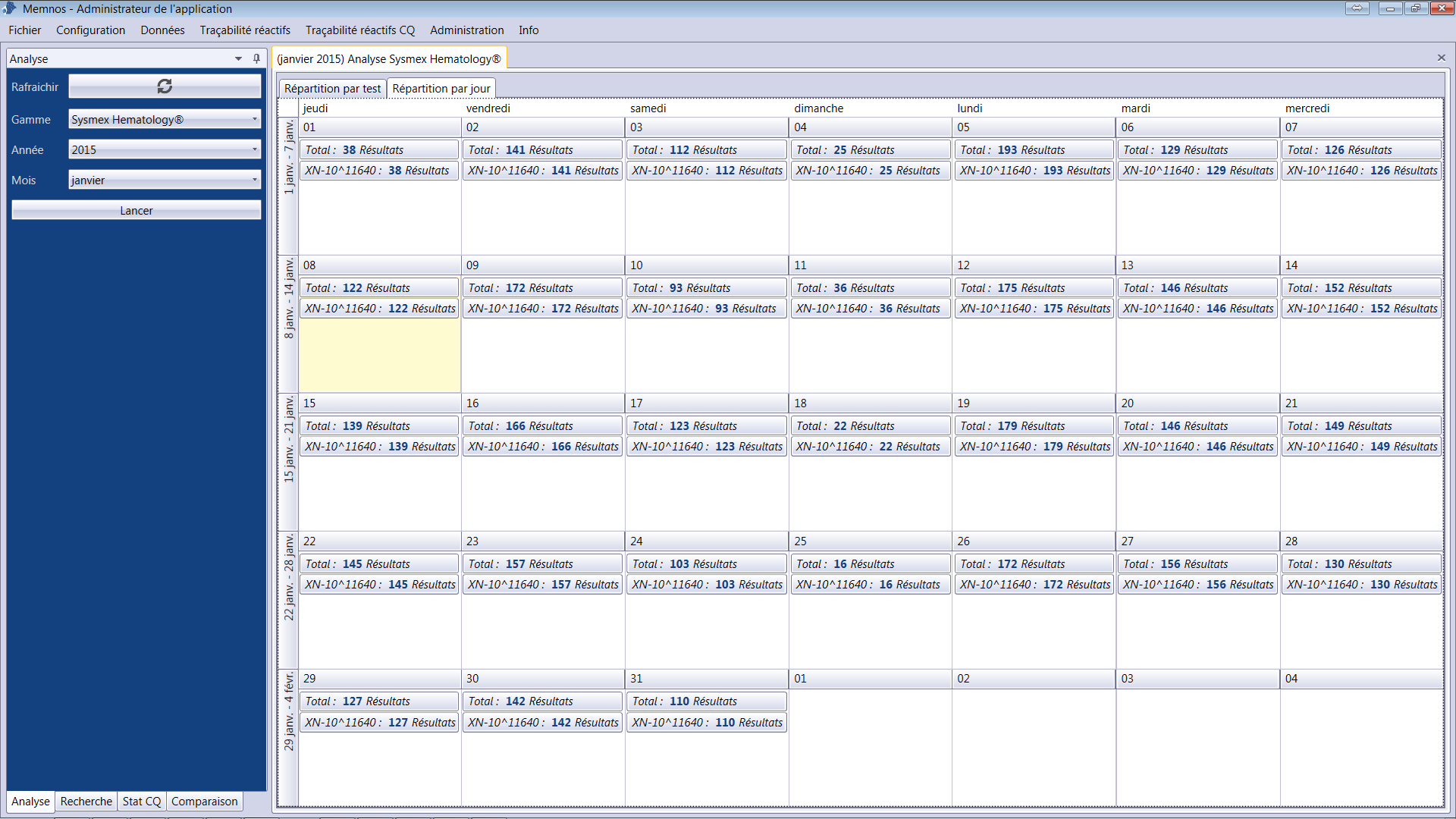Click XN-10^11640: 142 Résultats on day 30
Viewport: 1456px width, 819px height.
[543, 722]
